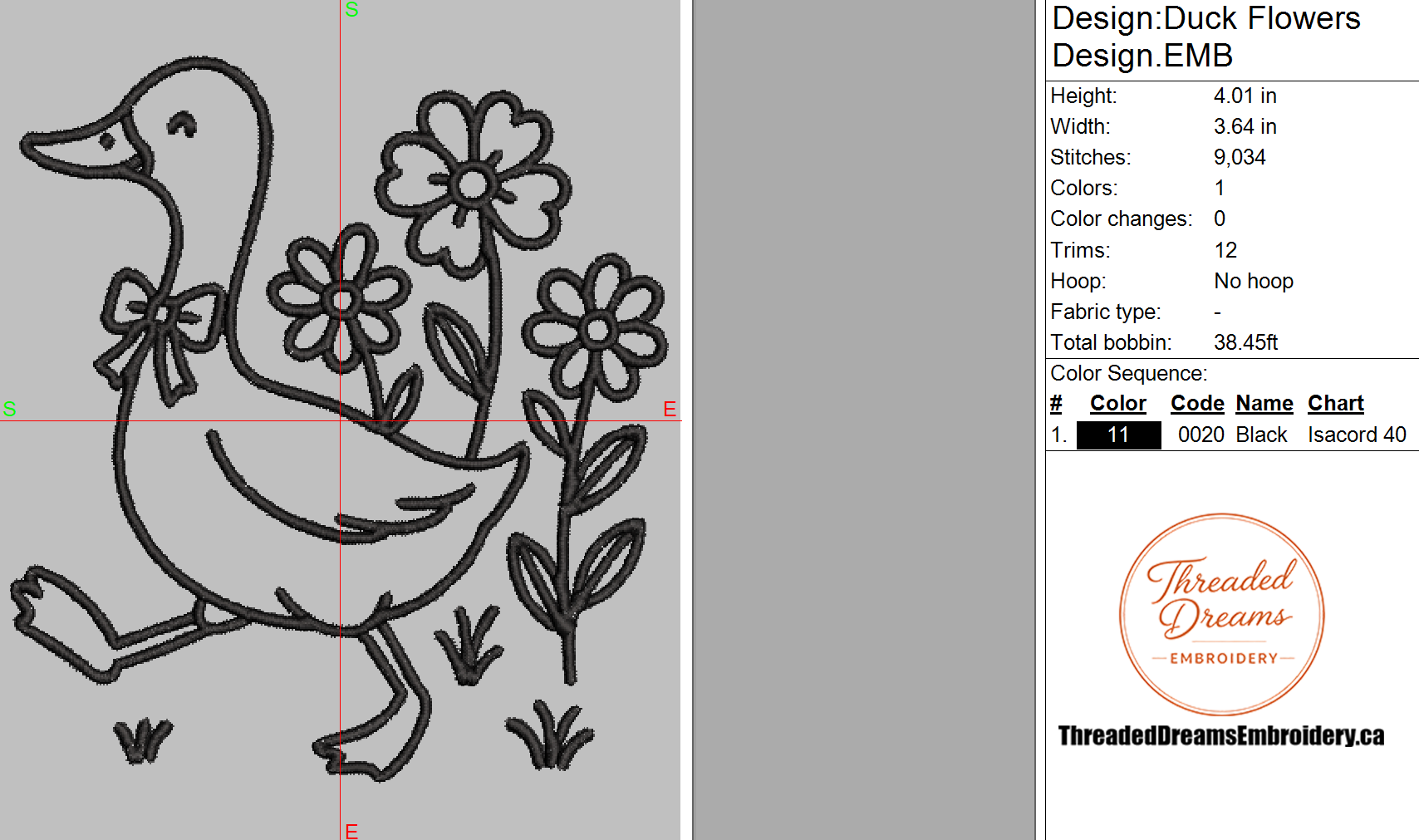The width and height of the screenshot is (1419, 840).
Task: Click the red E marker beside the design
Action: (670, 409)
